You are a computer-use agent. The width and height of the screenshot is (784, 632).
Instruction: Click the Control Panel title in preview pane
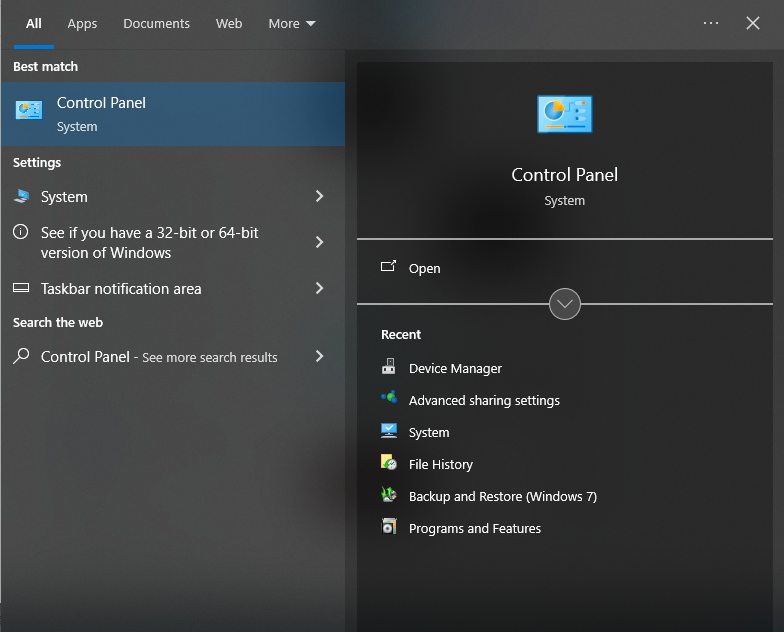pos(564,175)
